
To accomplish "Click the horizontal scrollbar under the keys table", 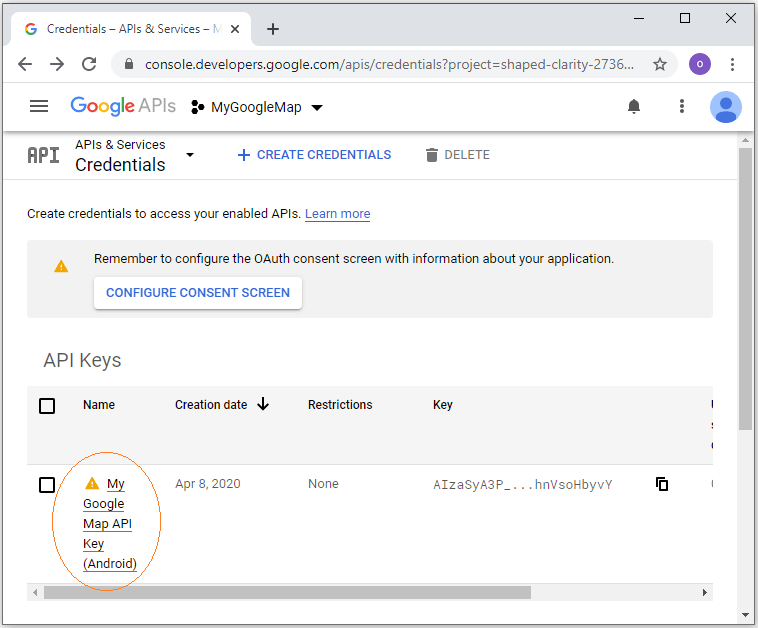I will tap(287, 592).
